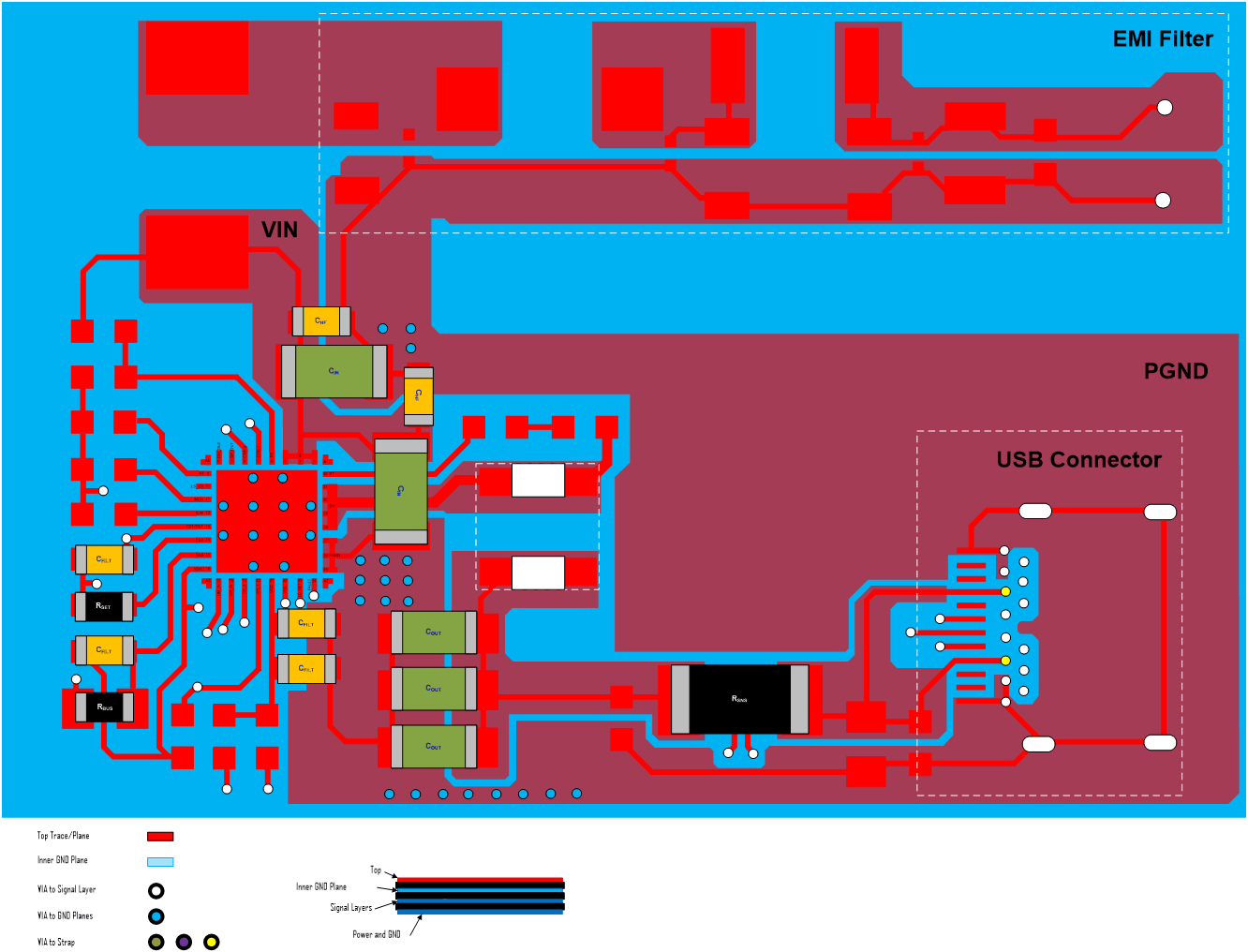Screen dimensions: 1248x952
Task: Select the PGND plane label
Action: 1177,370
